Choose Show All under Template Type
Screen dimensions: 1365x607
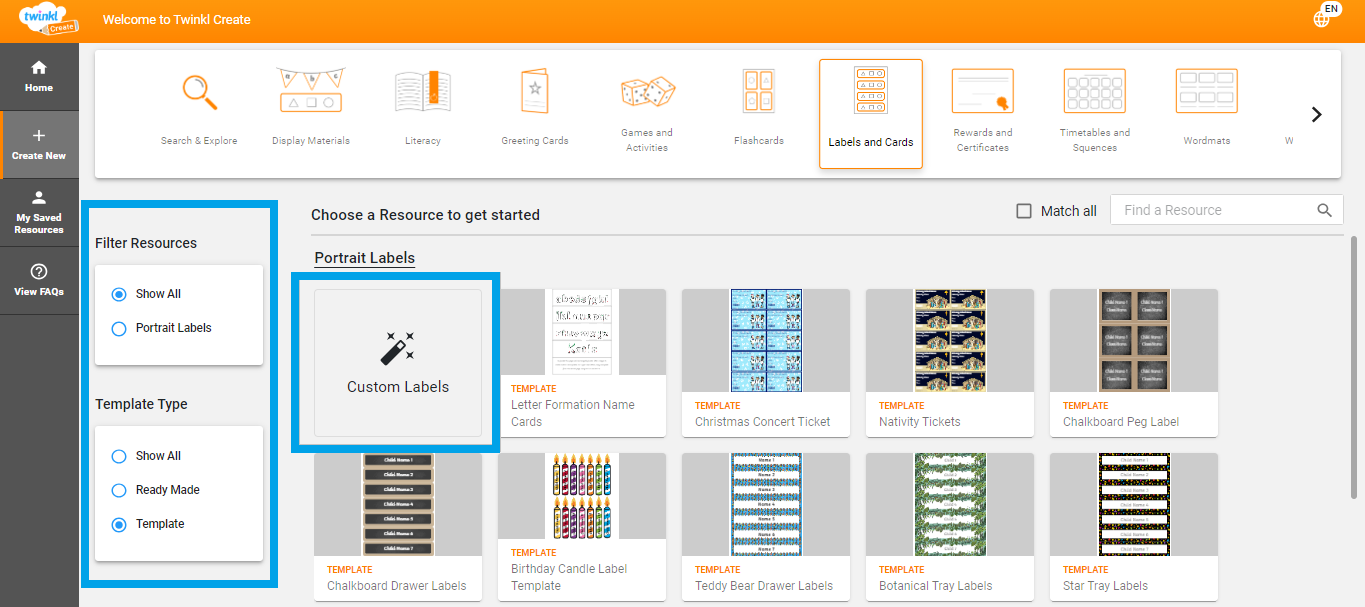pos(119,456)
